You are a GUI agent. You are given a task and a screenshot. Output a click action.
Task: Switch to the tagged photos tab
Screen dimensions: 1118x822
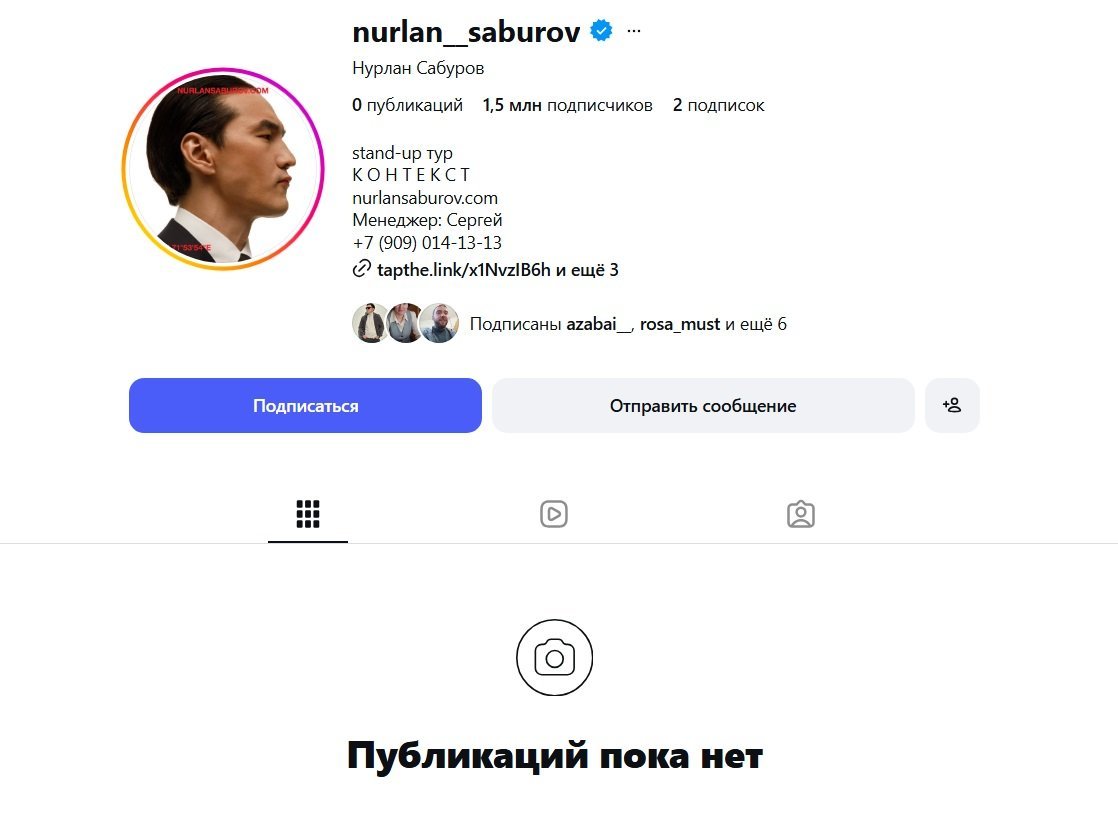coord(801,514)
